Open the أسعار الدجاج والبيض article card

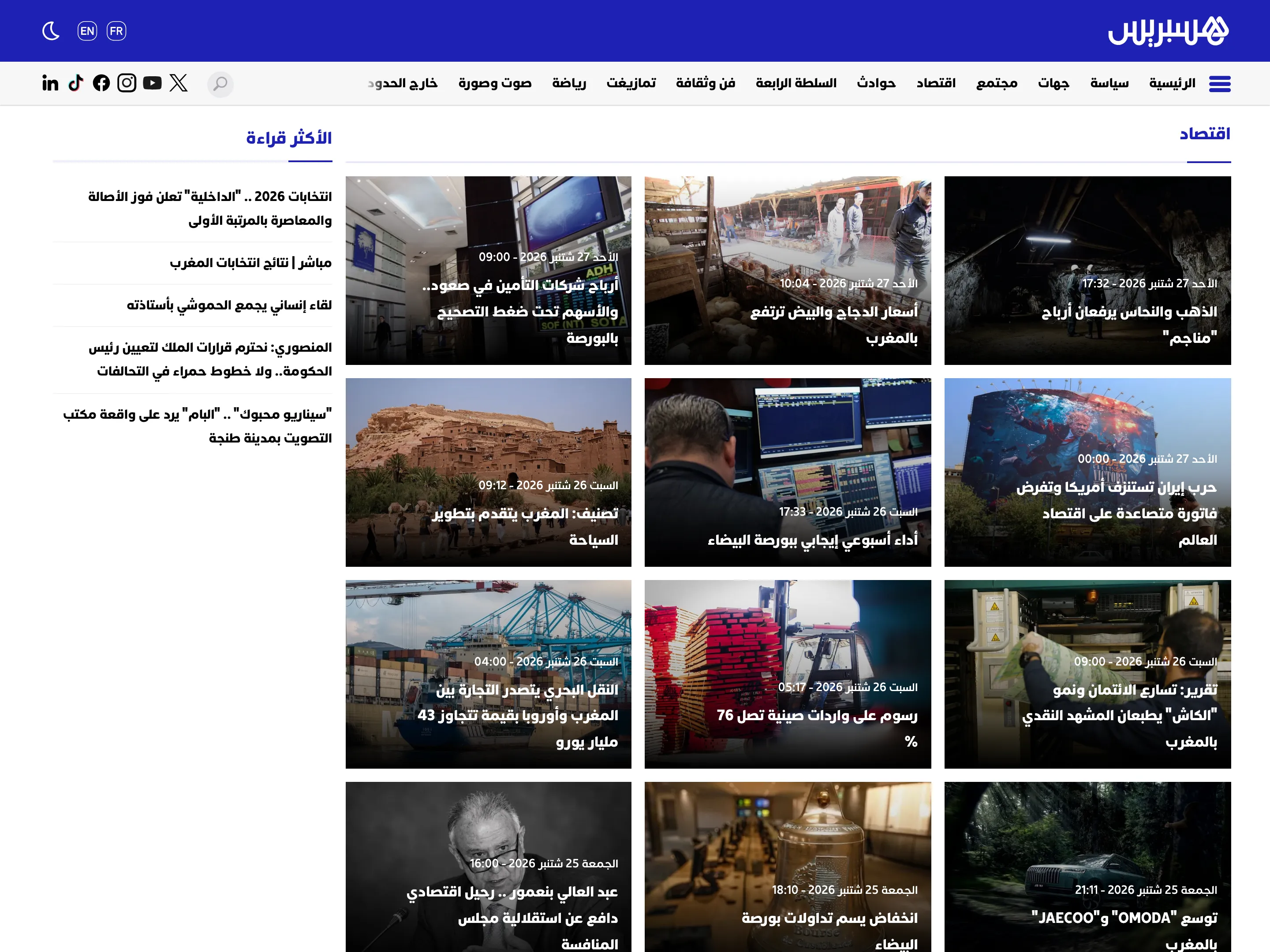(x=788, y=270)
